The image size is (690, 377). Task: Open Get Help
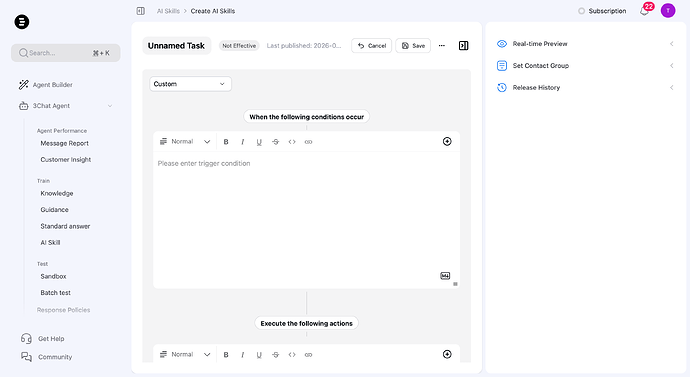pos(43,339)
